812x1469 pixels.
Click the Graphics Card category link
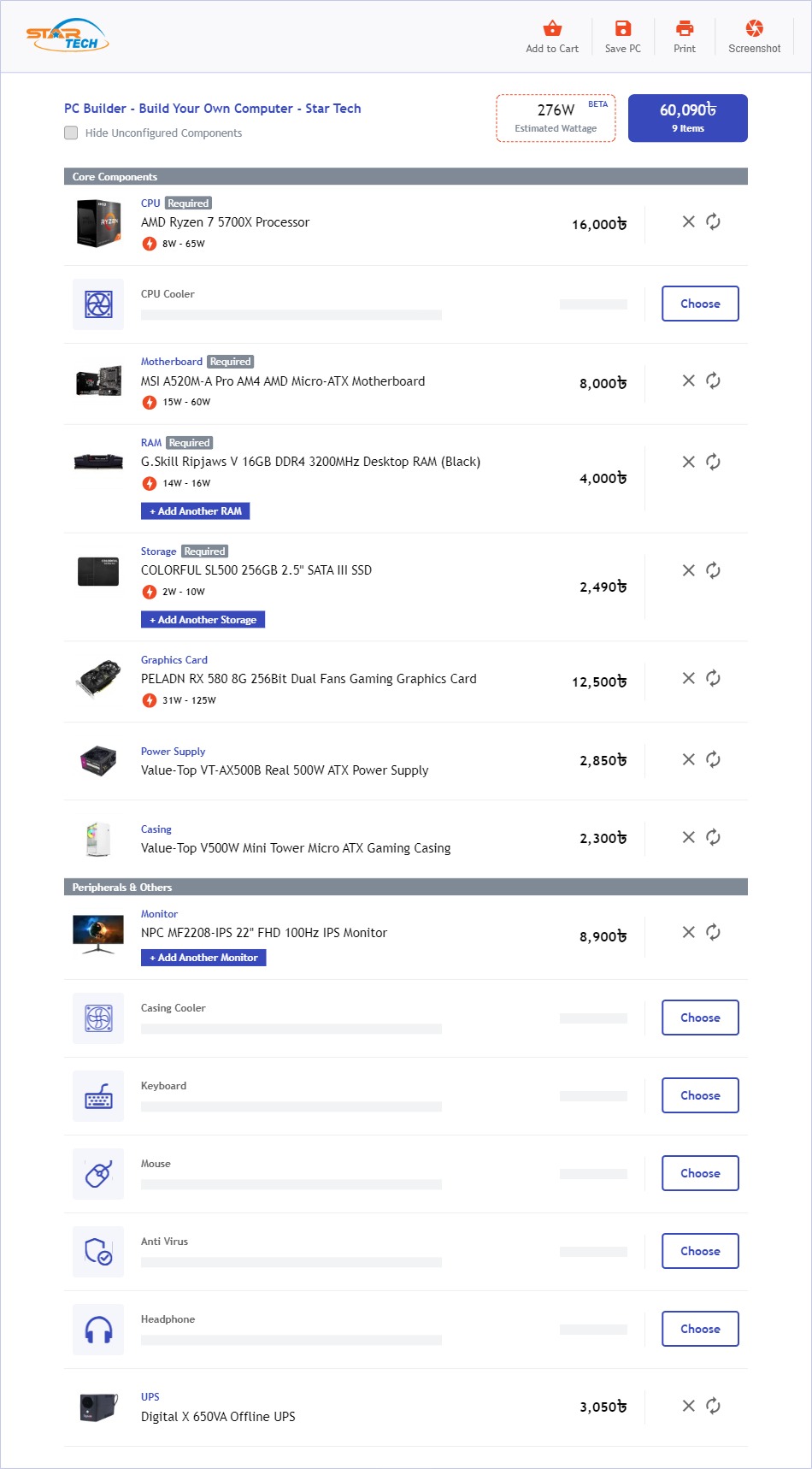[174, 660]
